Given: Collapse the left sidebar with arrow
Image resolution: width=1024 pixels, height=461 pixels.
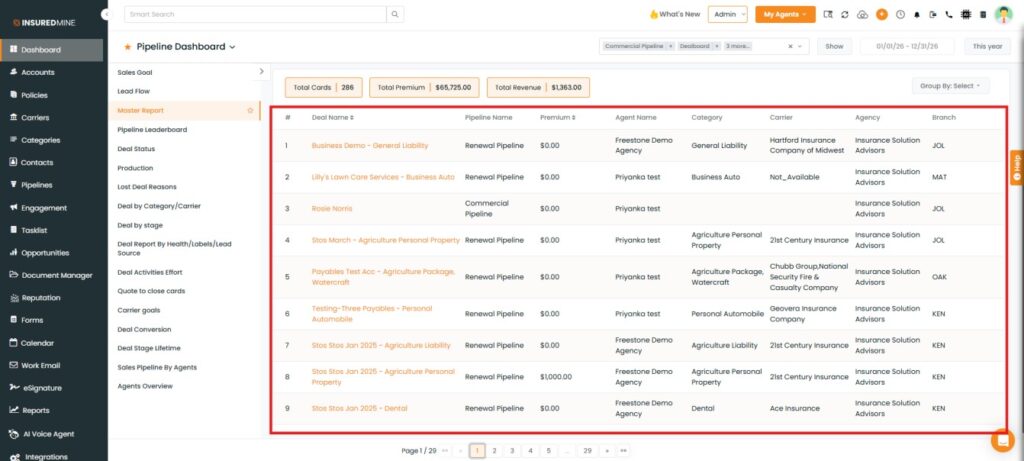Looking at the screenshot, I should [x=106, y=14].
